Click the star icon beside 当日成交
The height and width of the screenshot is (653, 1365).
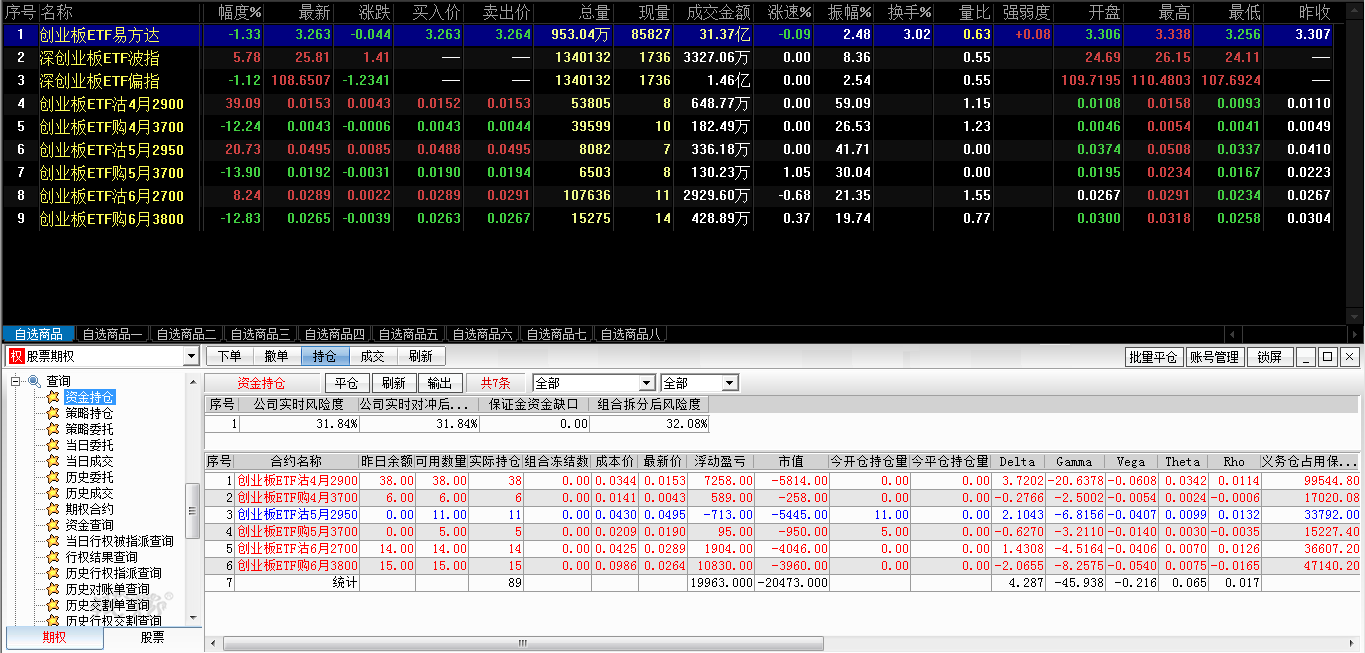tap(53, 461)
